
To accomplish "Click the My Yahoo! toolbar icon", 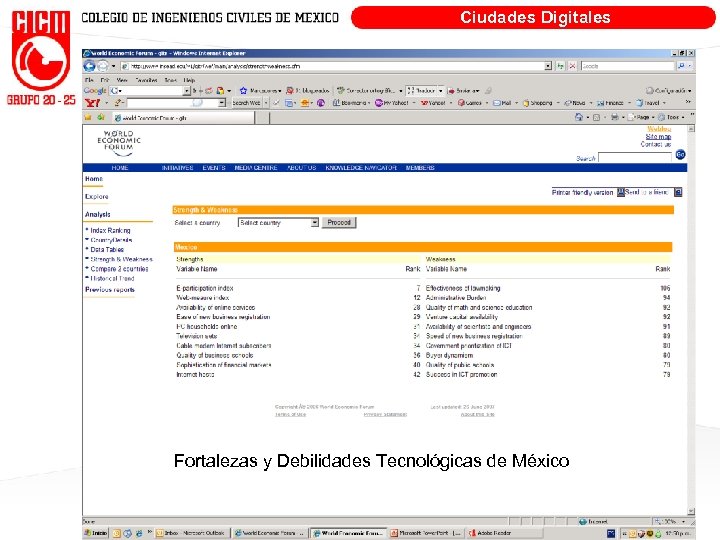I will point(379,103).
